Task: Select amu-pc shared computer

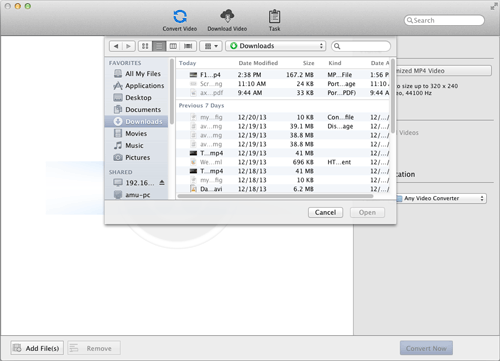Action: (x=137, y=195)
